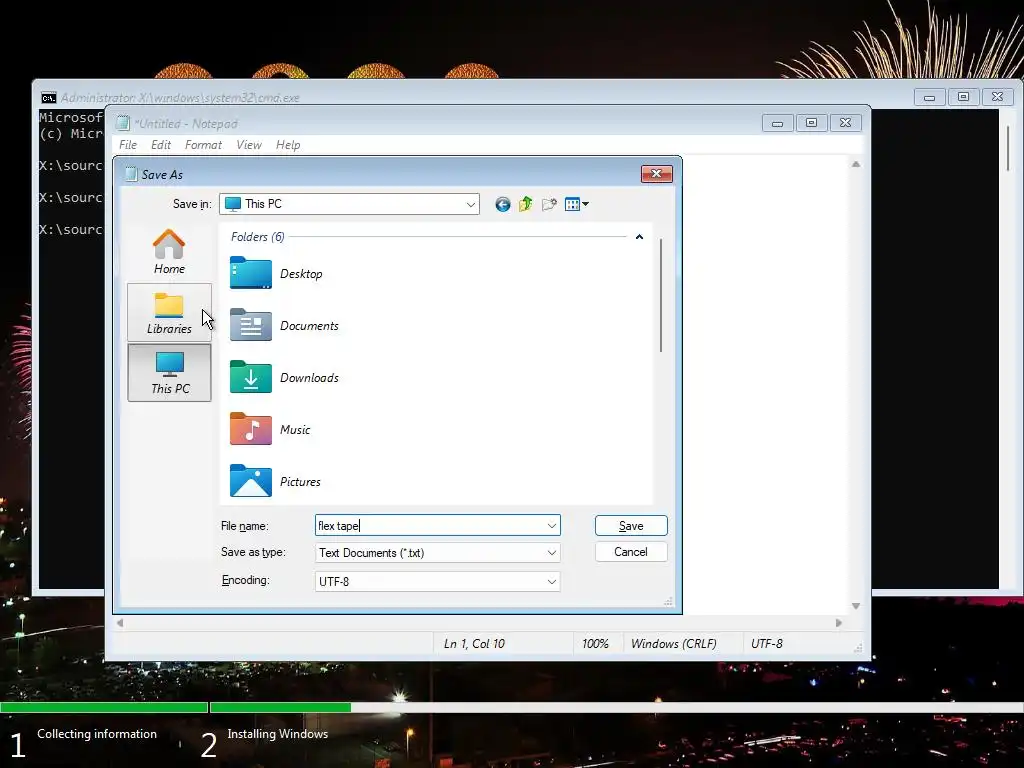The image size is (1024, 768).
Task: Click the '100%' zoom status entry
Action: click(x=595, y=644)
